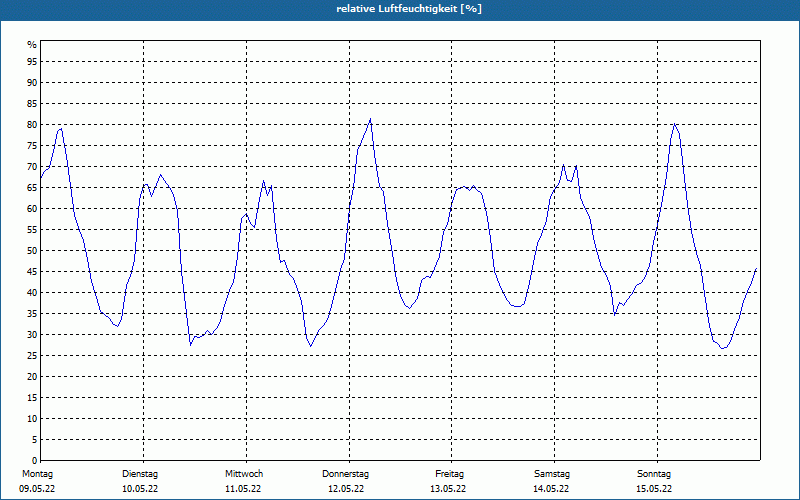This screenshot has height=500, width=800.
Task: Click the '%' unit label on the y-axis
Action: pos(32,45)
